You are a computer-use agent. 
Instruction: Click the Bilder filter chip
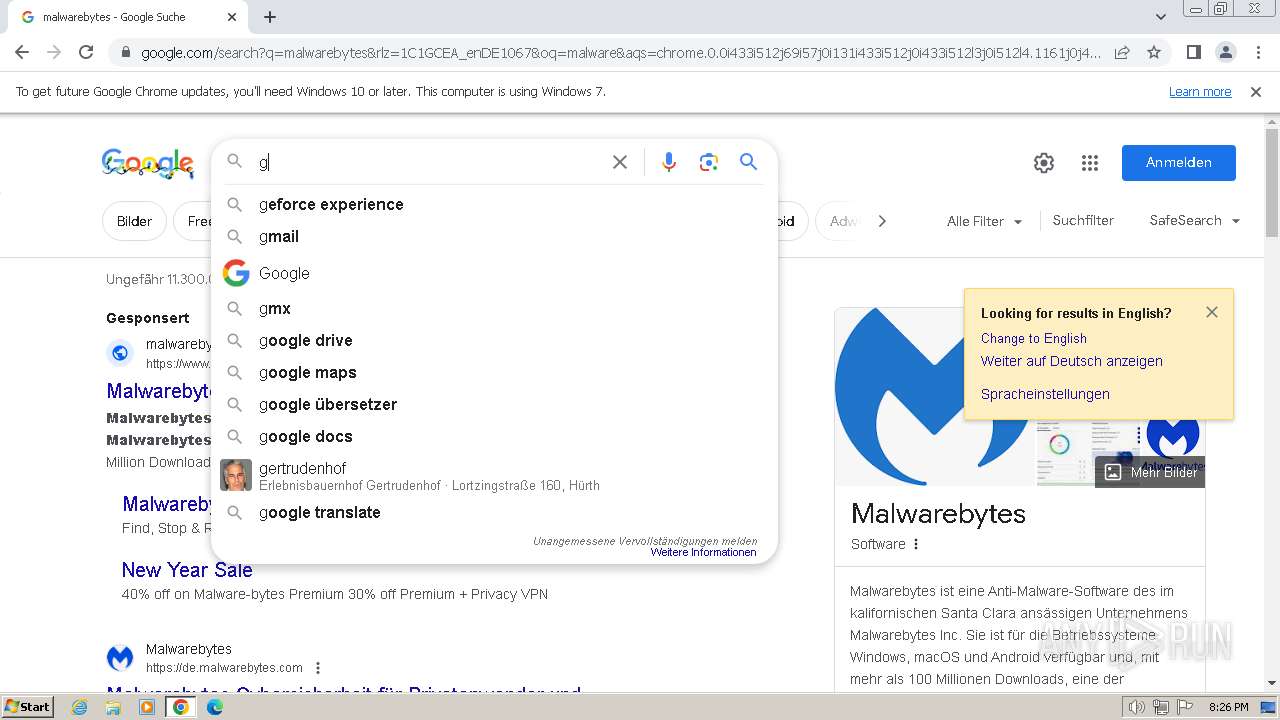pos(134,221)
